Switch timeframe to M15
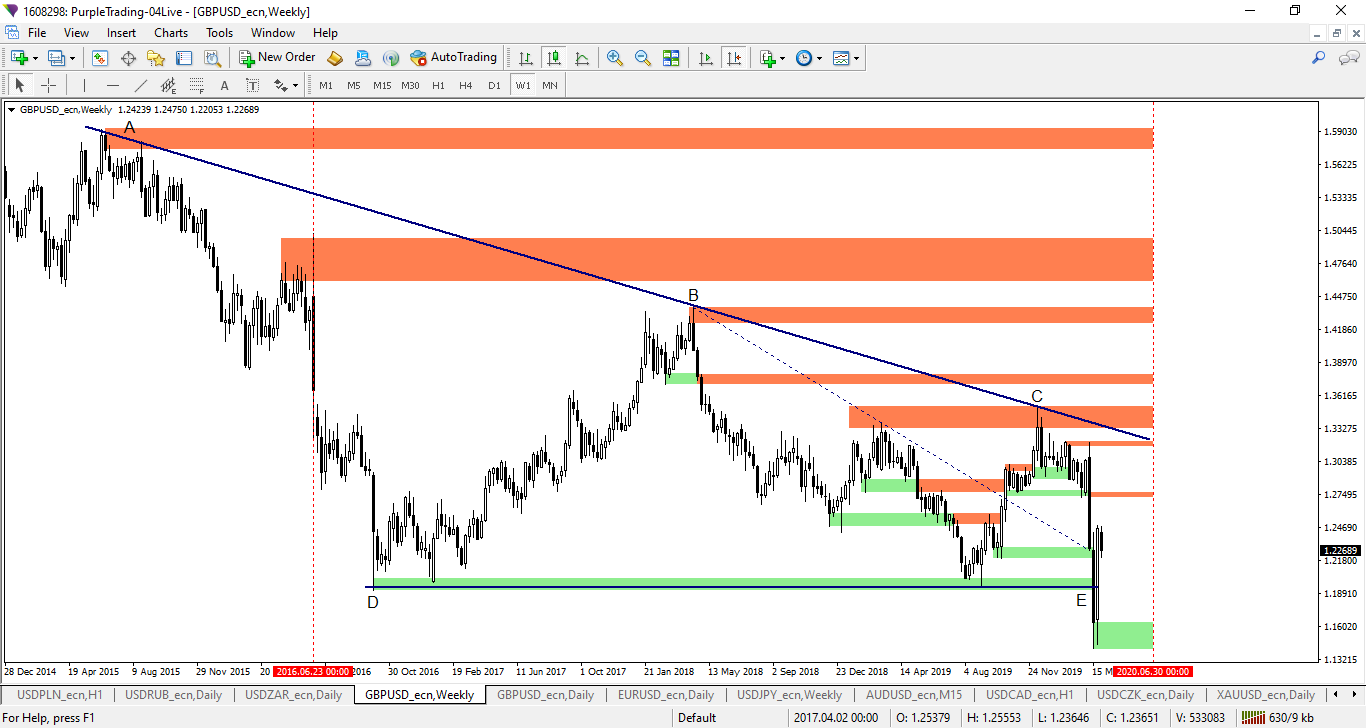 pos(382,85)
